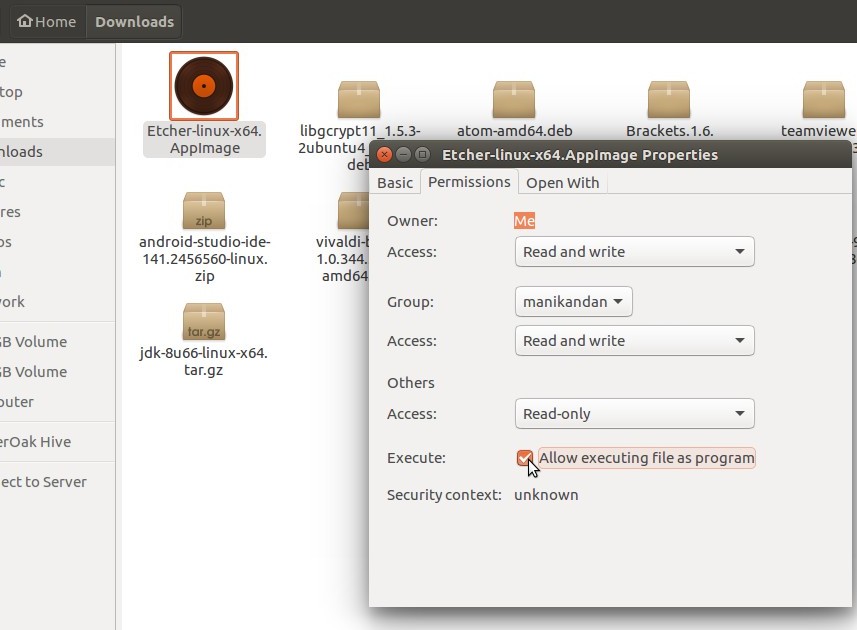
Task: Open Desktop in the sidebar
Action: point(57,92)
